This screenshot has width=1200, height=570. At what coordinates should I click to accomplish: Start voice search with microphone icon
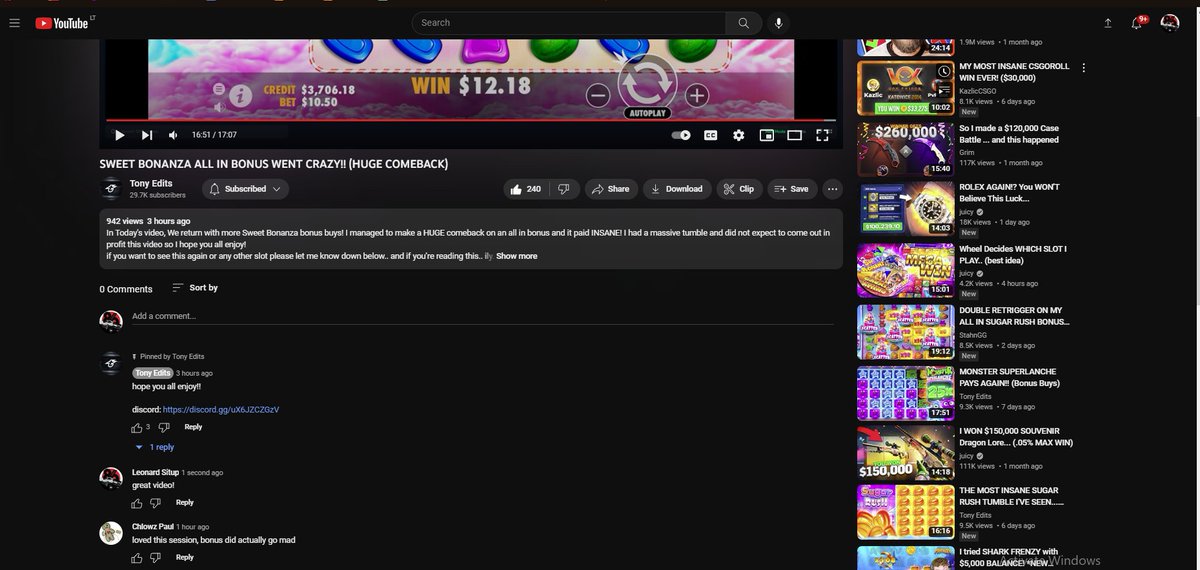[779, 23]
